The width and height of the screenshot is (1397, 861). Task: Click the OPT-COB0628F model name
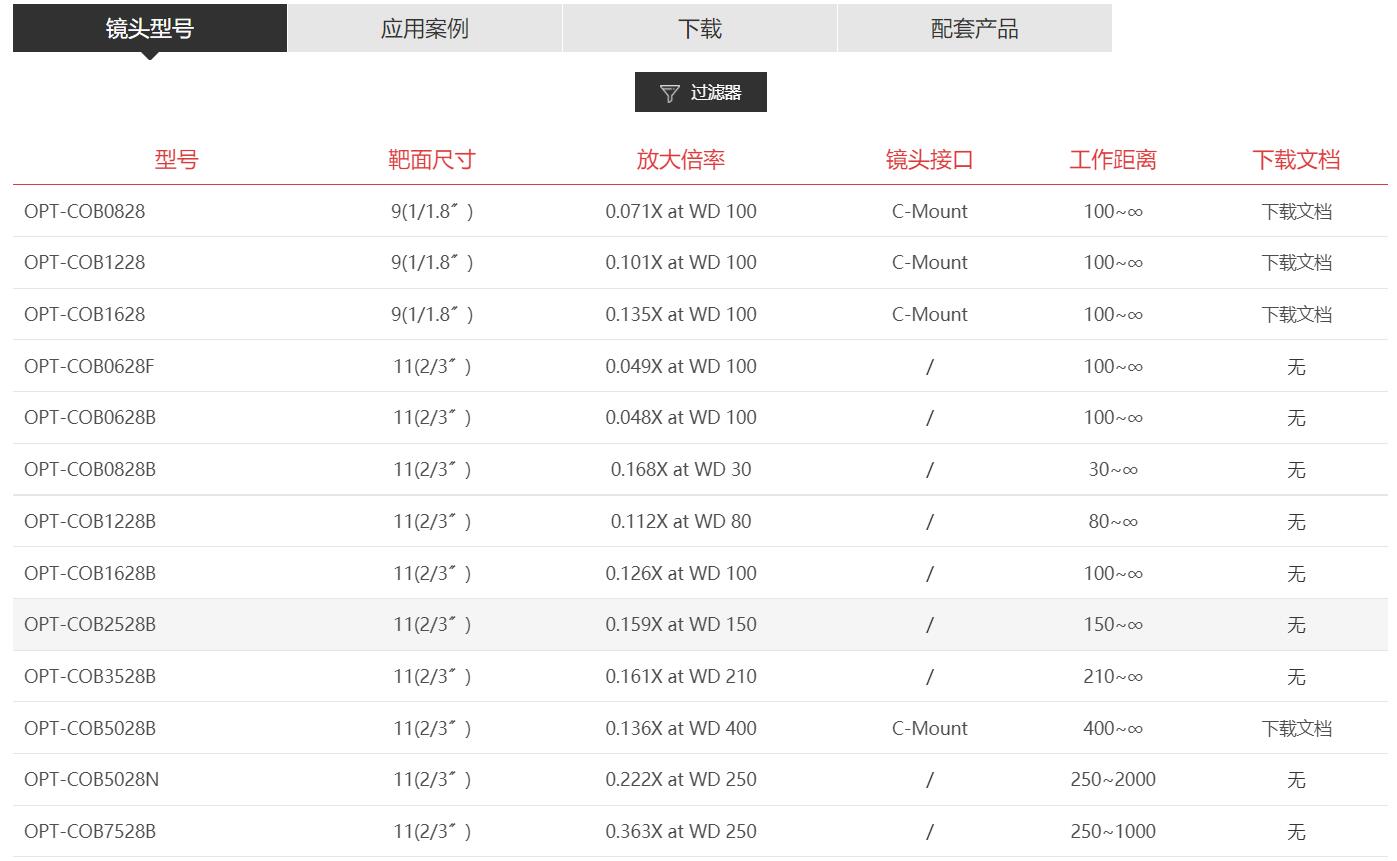[90, 366]
